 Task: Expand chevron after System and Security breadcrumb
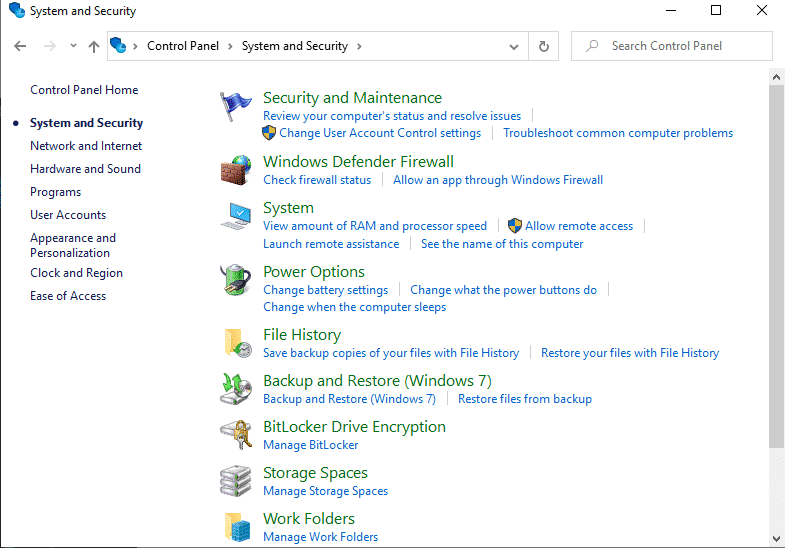point(359,46)
